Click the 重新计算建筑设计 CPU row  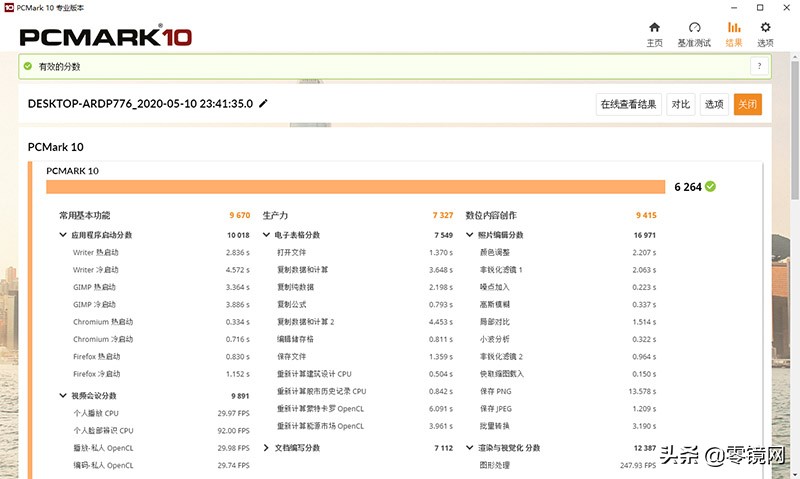coord(365,374)
